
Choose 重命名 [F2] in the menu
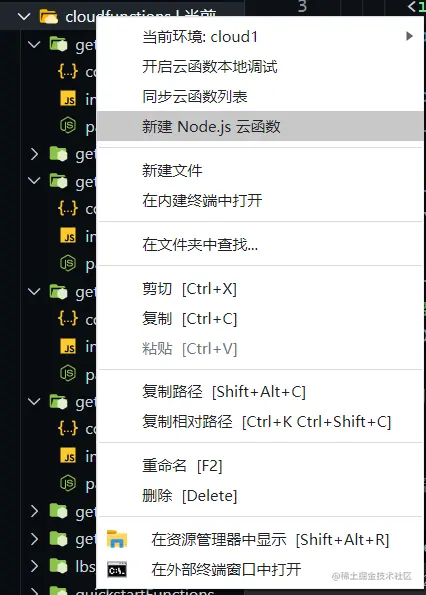click(260, 466)
